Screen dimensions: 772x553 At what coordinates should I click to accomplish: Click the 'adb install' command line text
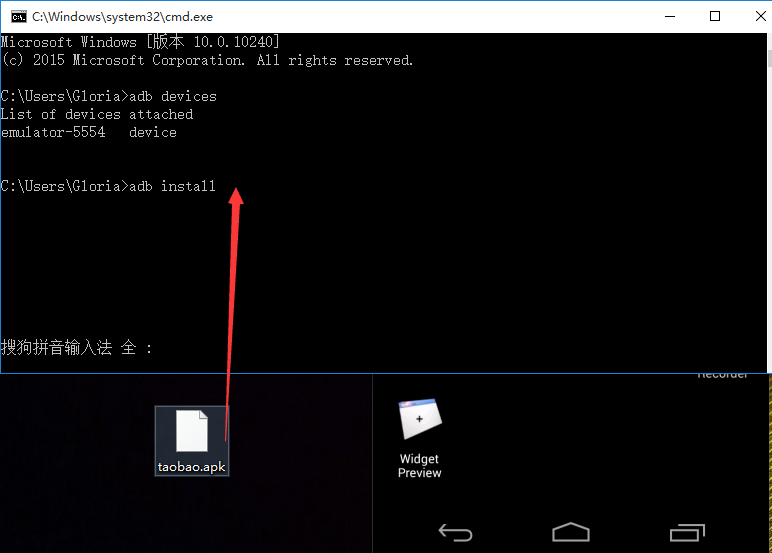point(172,186)
